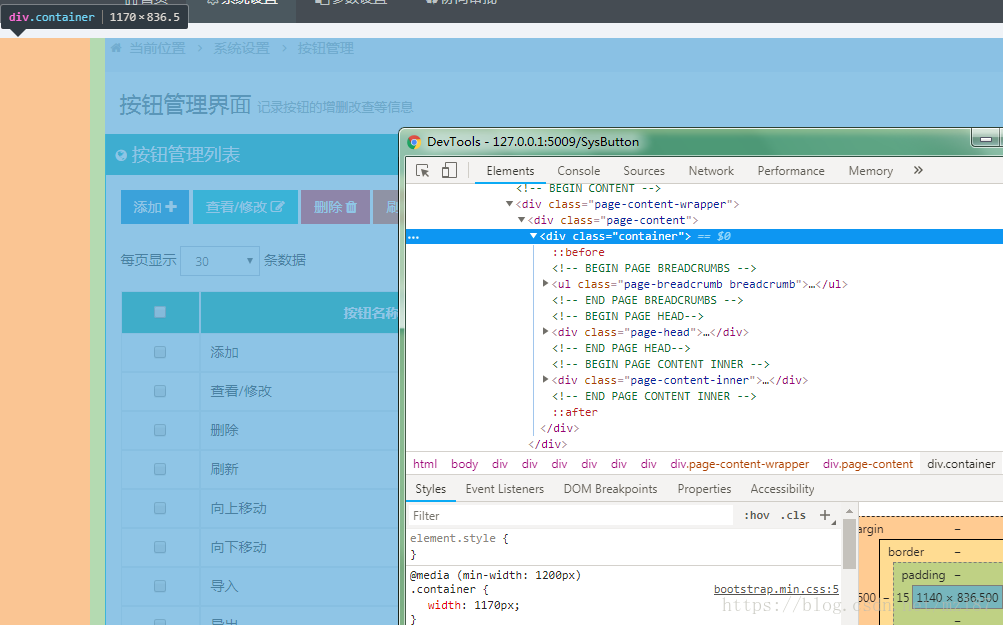Select body in the DOM breadcrumb bar

tap(464, 464)
